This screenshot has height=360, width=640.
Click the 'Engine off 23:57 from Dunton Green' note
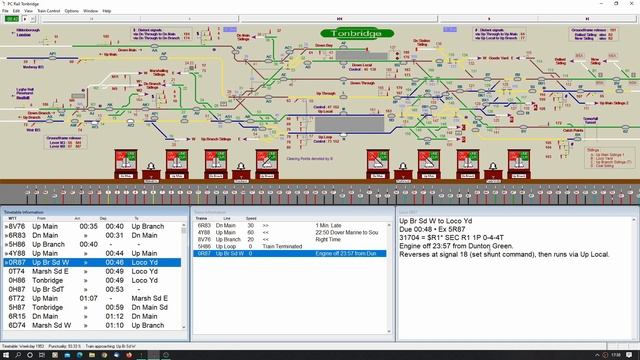(456, 246)
